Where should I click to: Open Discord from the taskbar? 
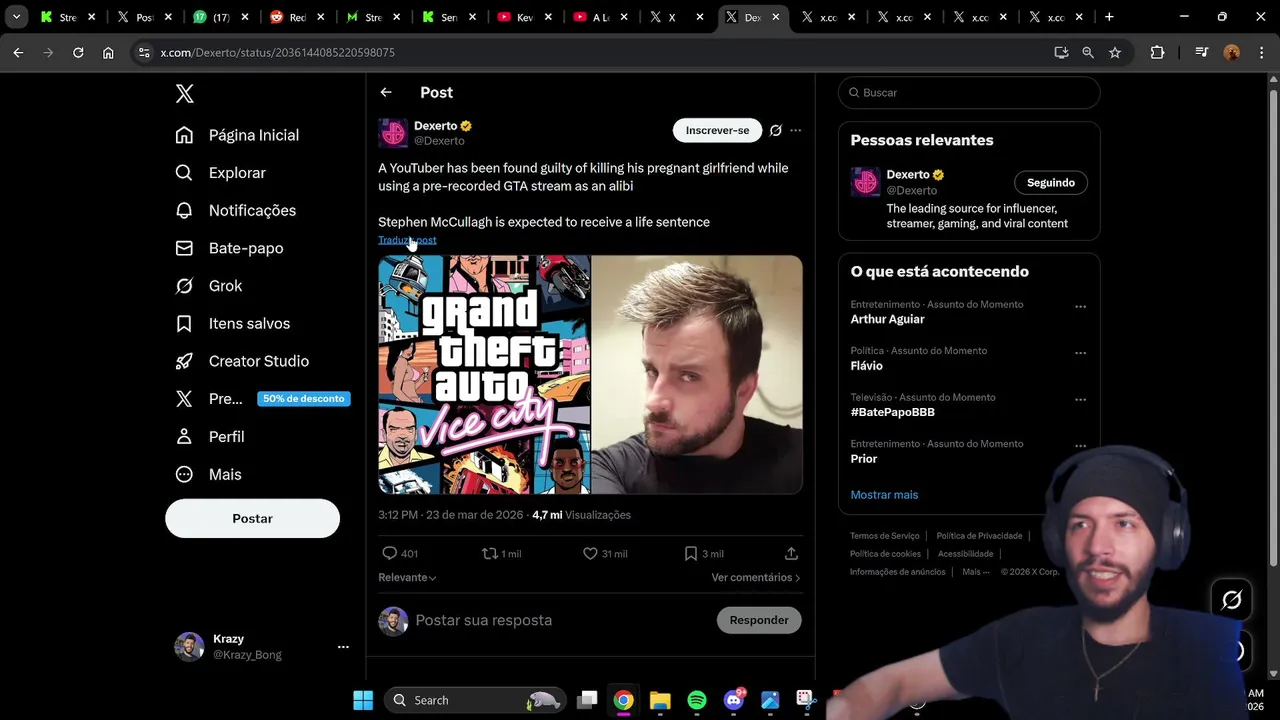(733, 700)
